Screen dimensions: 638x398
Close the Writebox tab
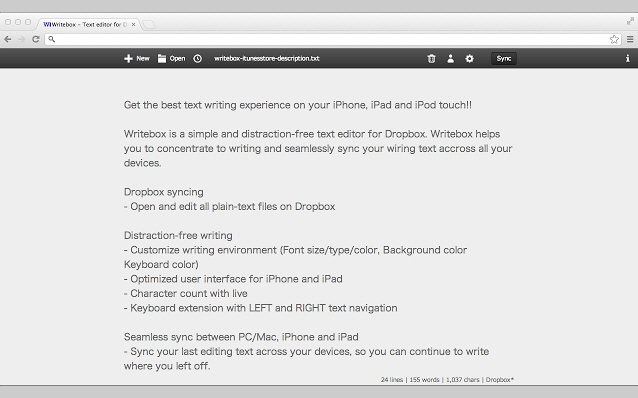pos(133,24)
